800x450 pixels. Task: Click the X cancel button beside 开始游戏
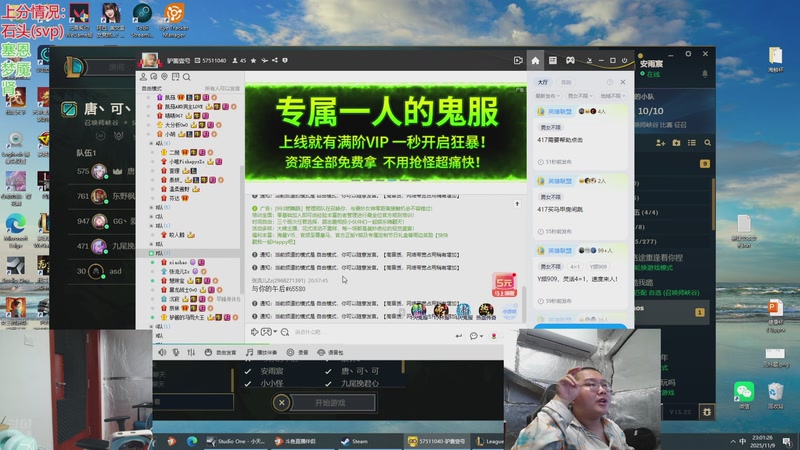click(281, 403)
